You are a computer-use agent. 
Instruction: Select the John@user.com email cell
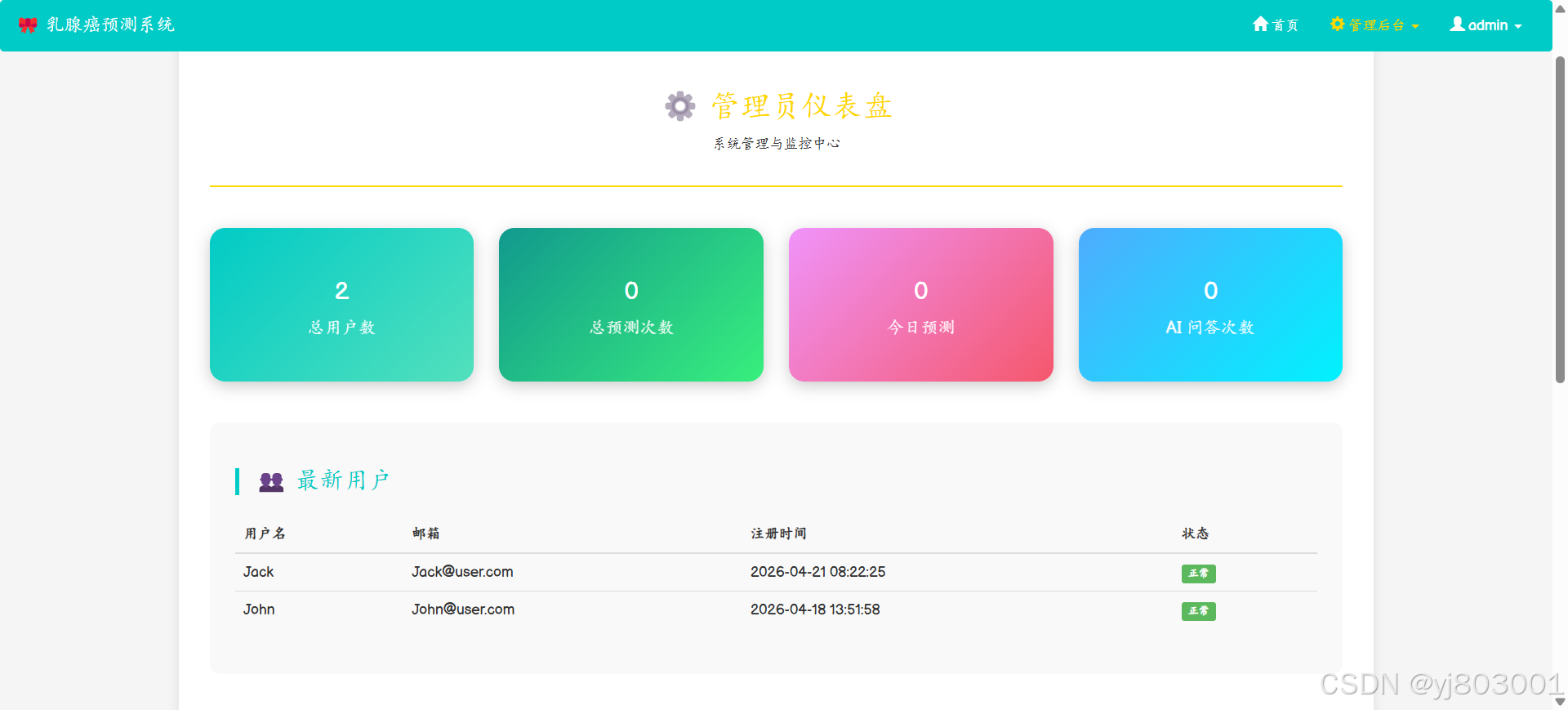(x=463, y=610)
